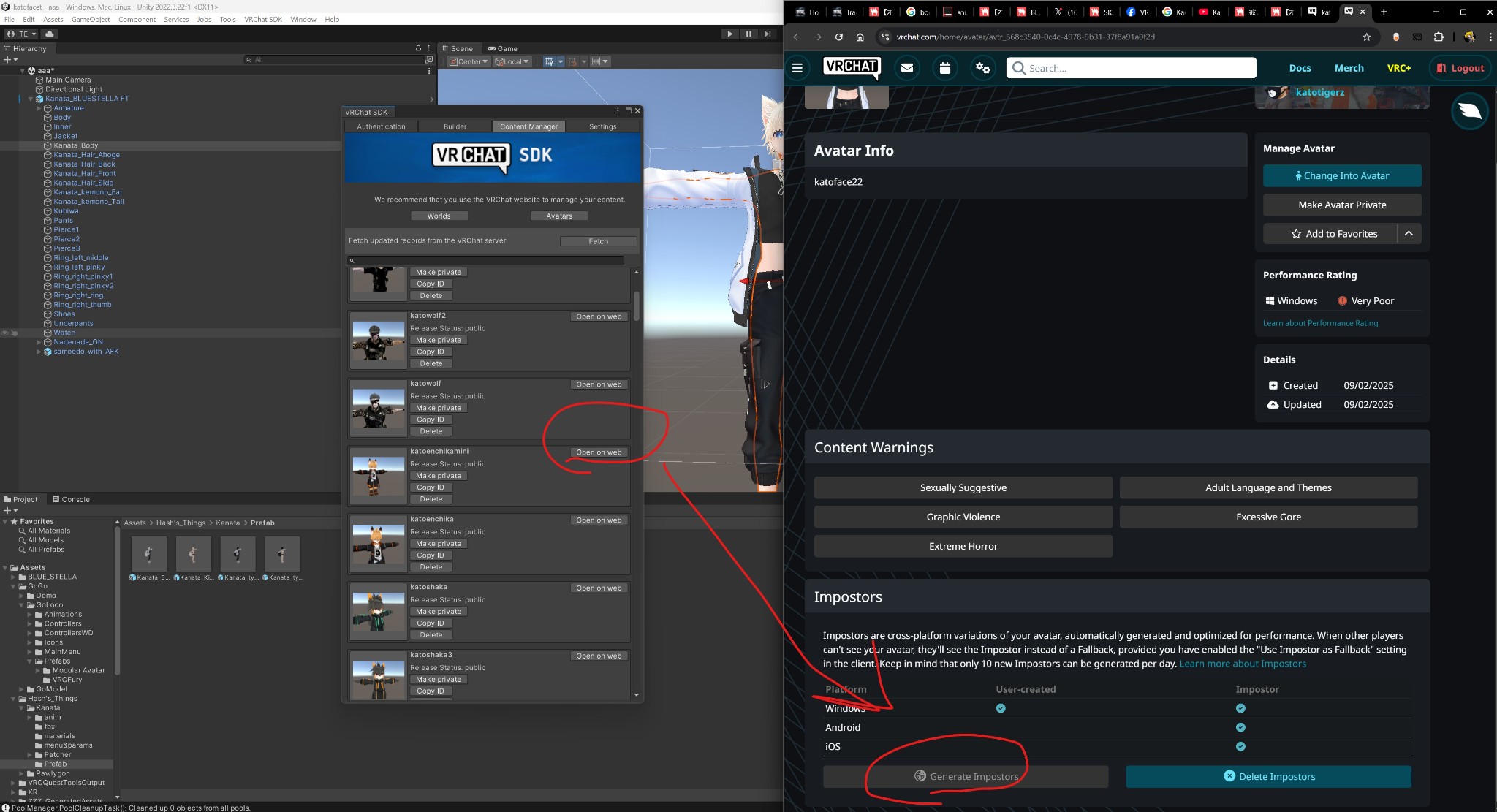The image size is (1497, 812).
Task: Open the TE account dropdown in Unity
Action: click(21, 34)
